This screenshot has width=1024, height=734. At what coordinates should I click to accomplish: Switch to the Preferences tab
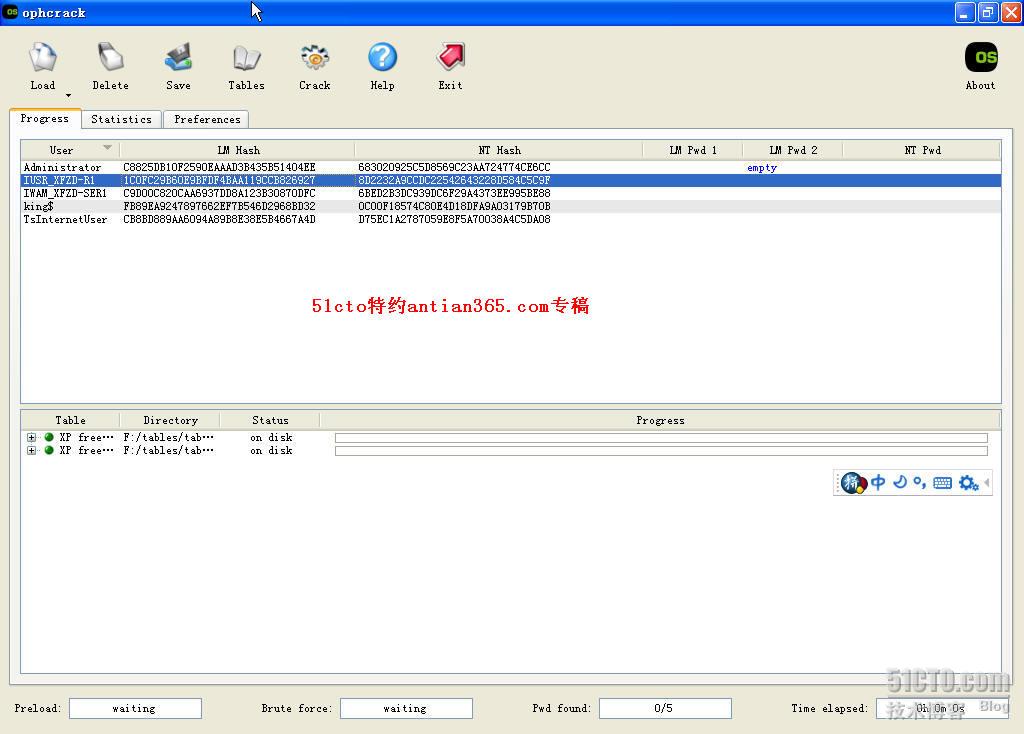coord(207,119)
